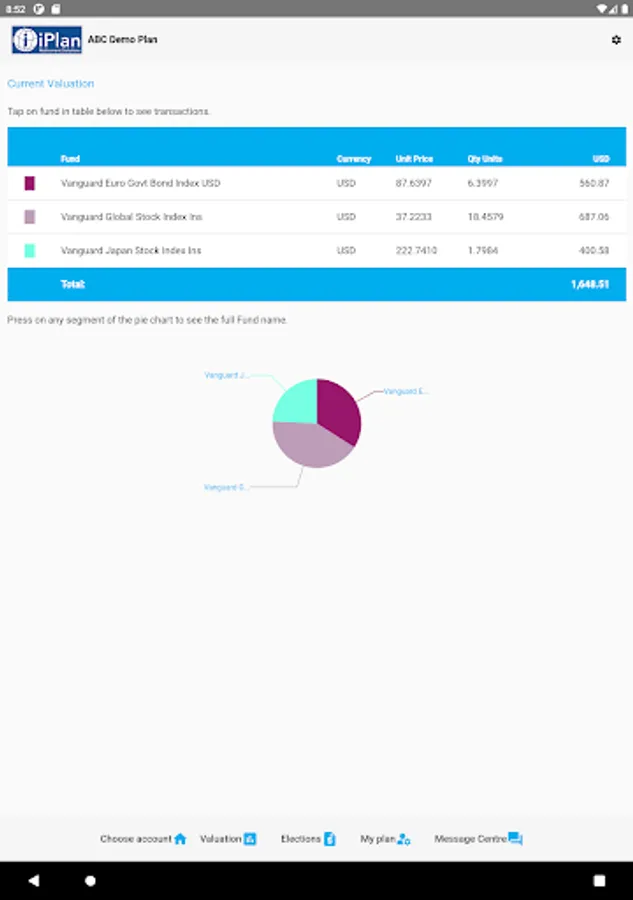
Task: Open Choose account tab label
Action: coord(136,839)
